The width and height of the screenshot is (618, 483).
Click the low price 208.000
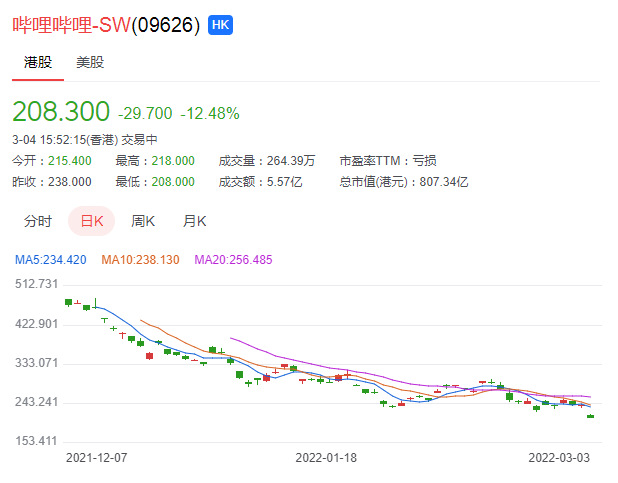coord(173,182)
